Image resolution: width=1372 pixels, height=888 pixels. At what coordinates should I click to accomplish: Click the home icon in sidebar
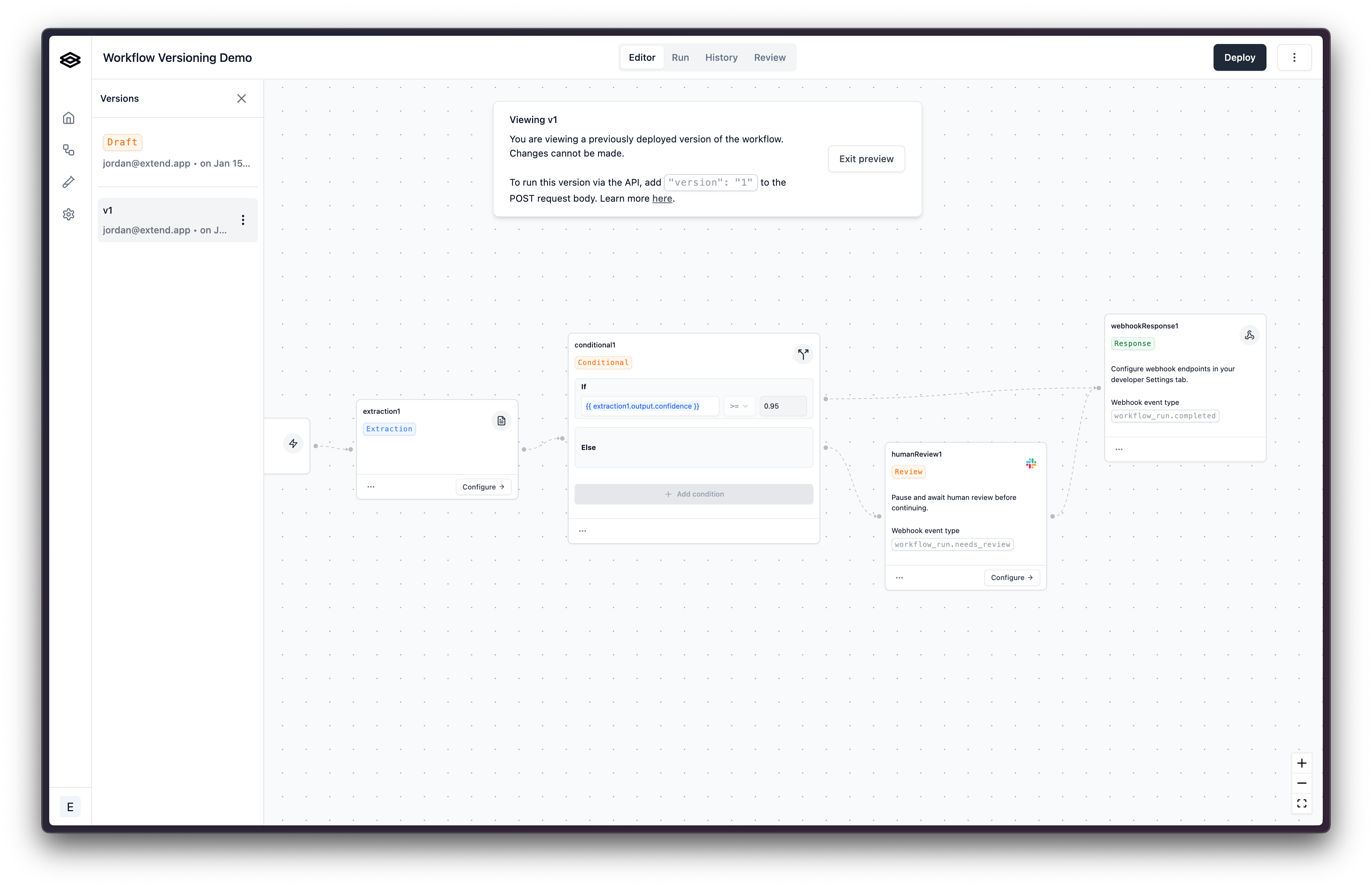click(69, 118)
